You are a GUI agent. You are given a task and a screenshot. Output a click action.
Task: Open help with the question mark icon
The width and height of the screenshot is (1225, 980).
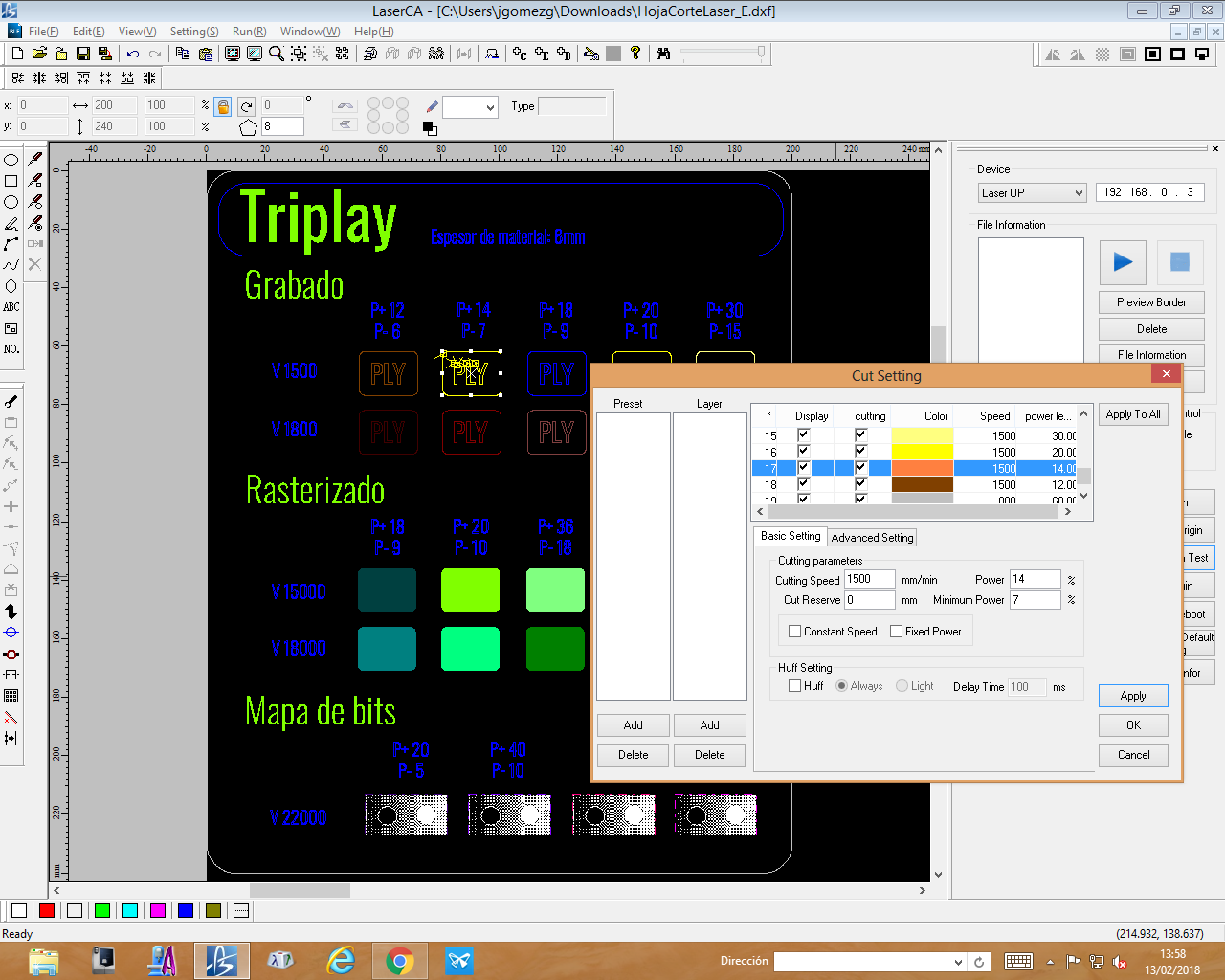tap(635, 54)
